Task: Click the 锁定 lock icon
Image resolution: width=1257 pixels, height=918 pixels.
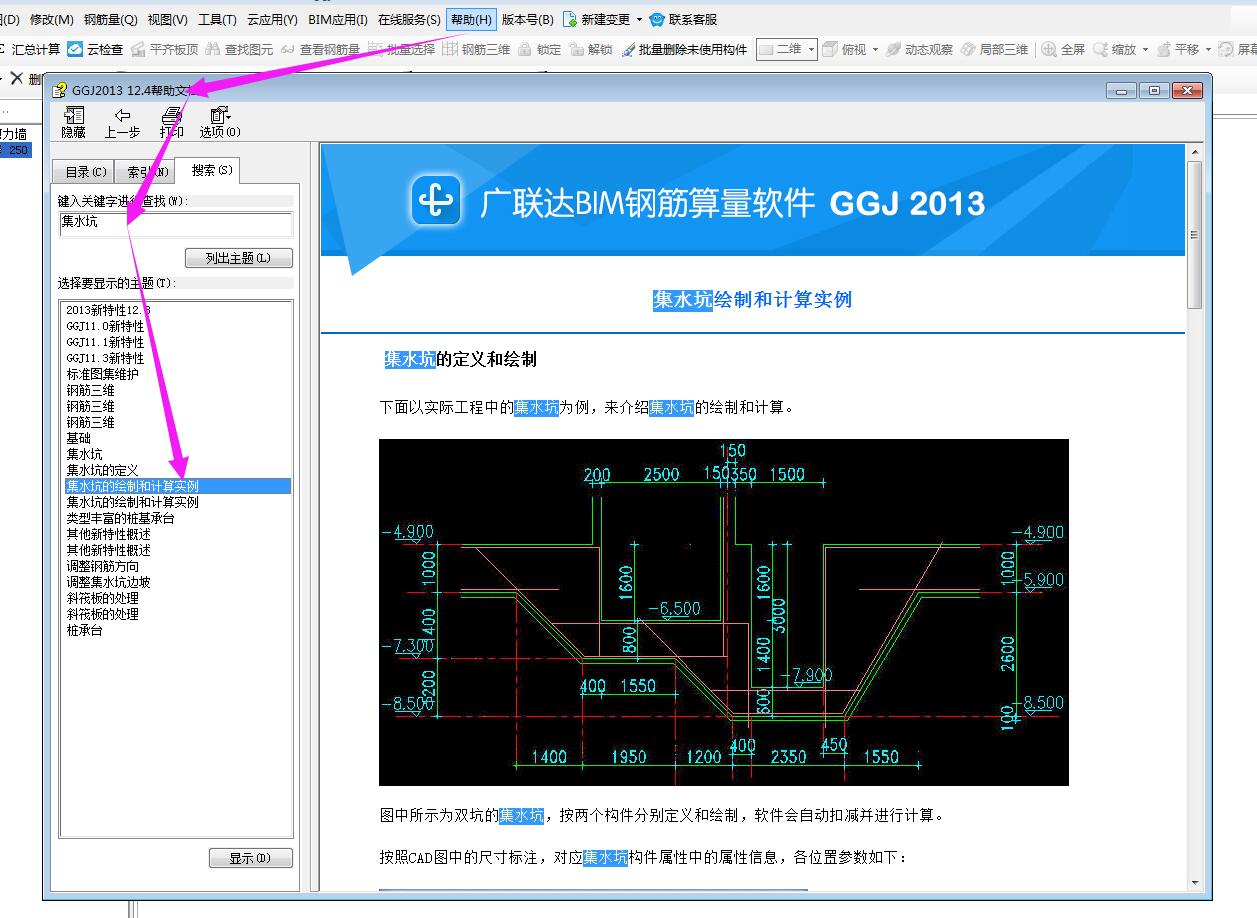Action: coord(526,49)
